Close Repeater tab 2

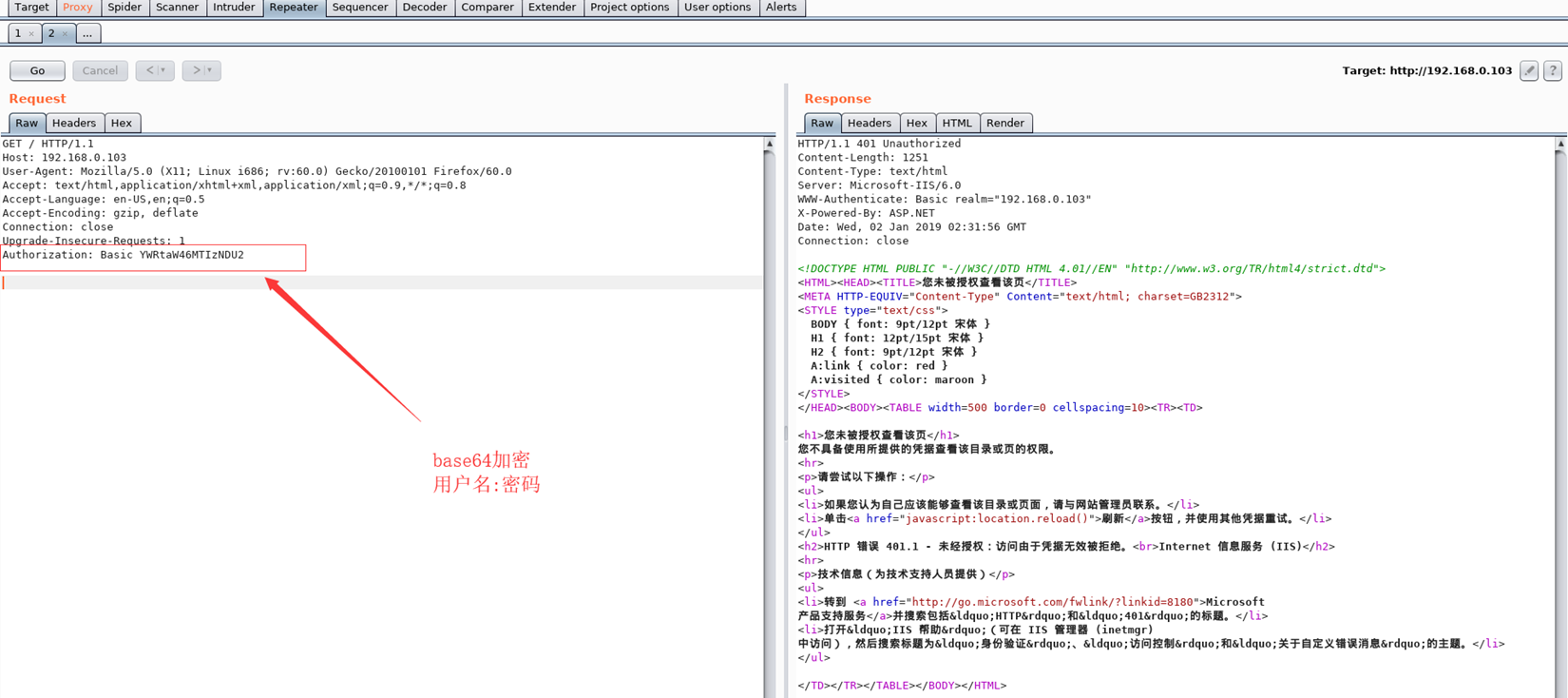(65, 34)
